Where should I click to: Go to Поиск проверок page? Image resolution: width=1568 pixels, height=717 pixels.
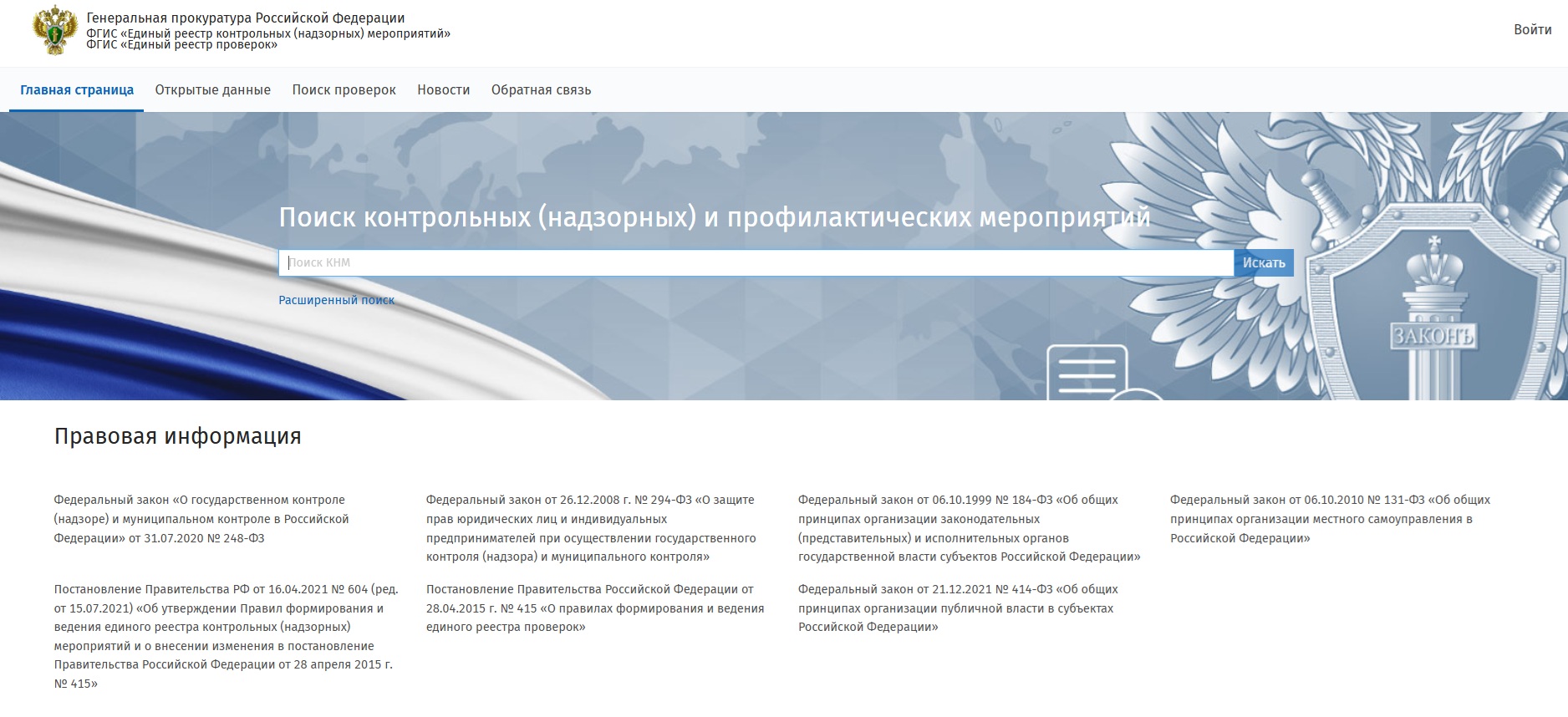[x=344, y=90]
